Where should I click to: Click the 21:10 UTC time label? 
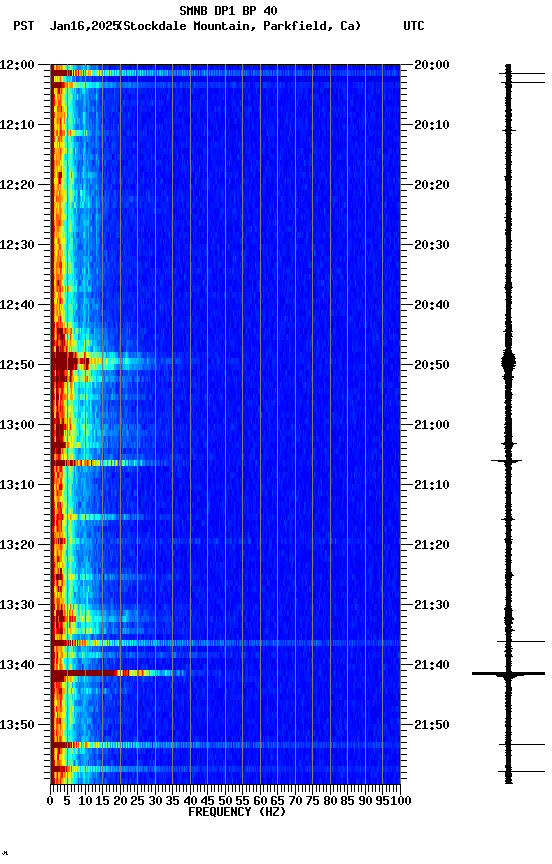(432, 485)
